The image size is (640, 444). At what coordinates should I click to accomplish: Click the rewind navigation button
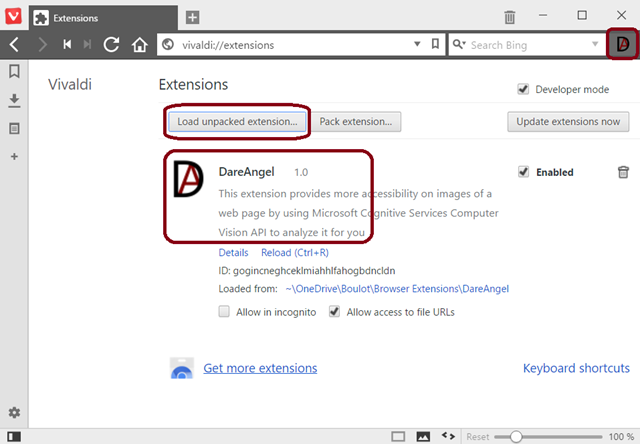[x=67, y=44]
